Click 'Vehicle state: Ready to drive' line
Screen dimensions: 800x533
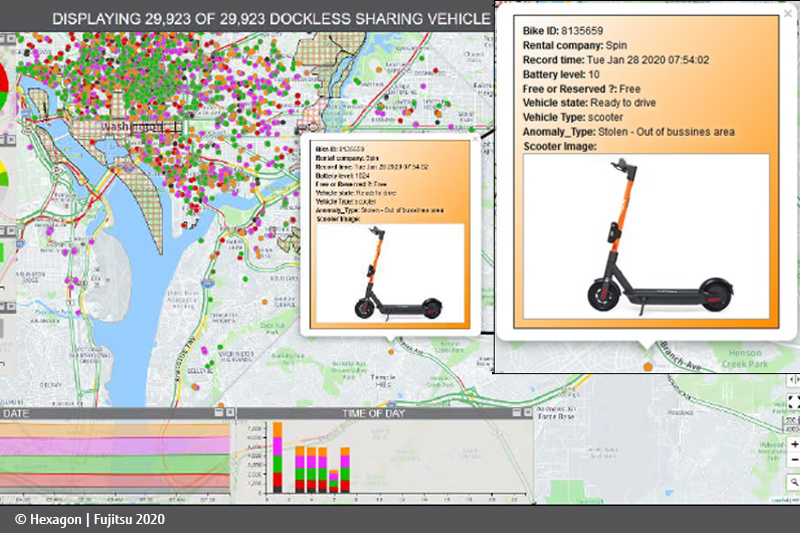tap(589, 103)
